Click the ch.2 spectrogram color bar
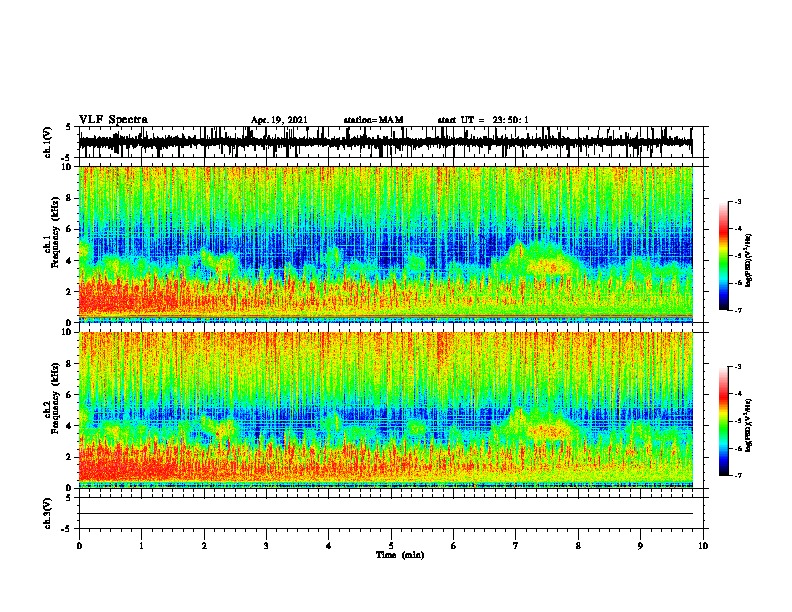The image size is (792, 612). [x=723, y=421]
